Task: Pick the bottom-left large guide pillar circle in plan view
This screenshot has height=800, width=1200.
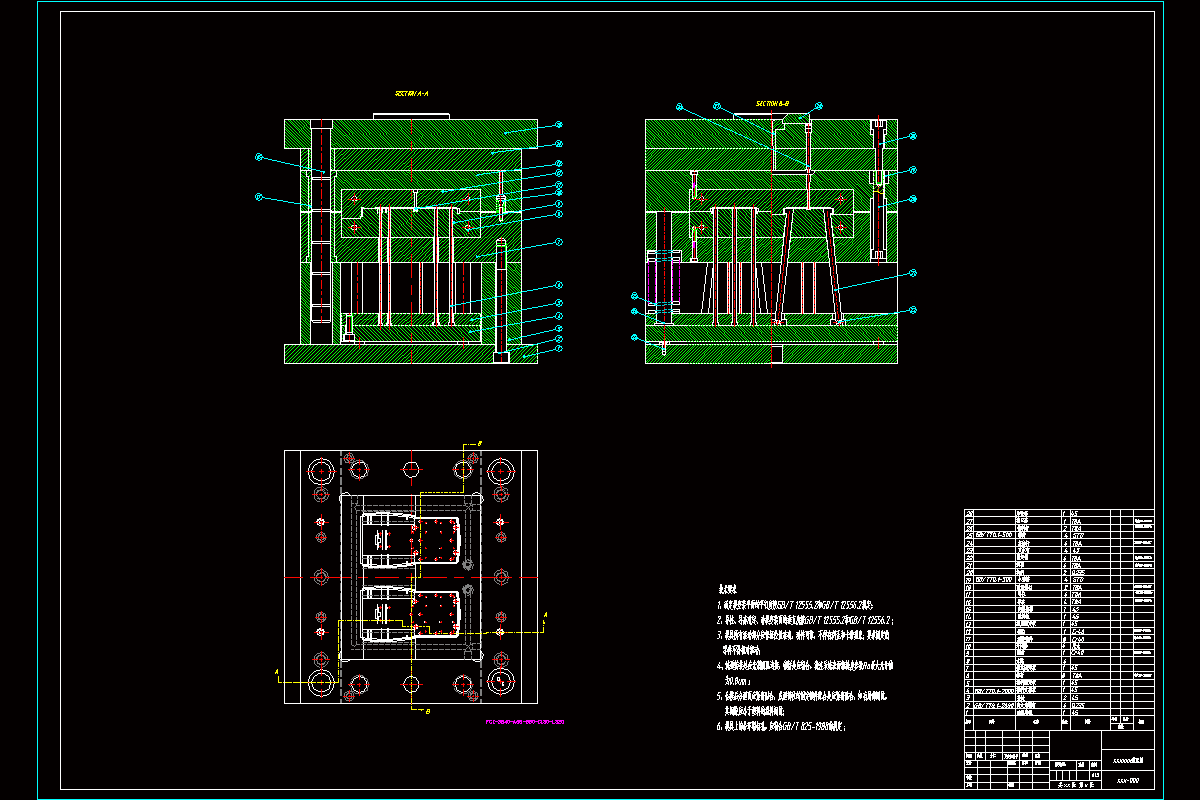Action: (322, 683)
